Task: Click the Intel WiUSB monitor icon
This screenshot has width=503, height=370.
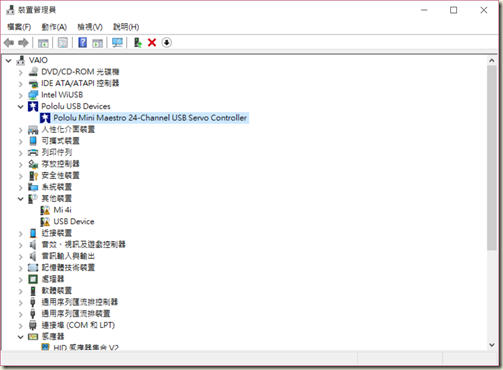Action: [x=33, y=95]
